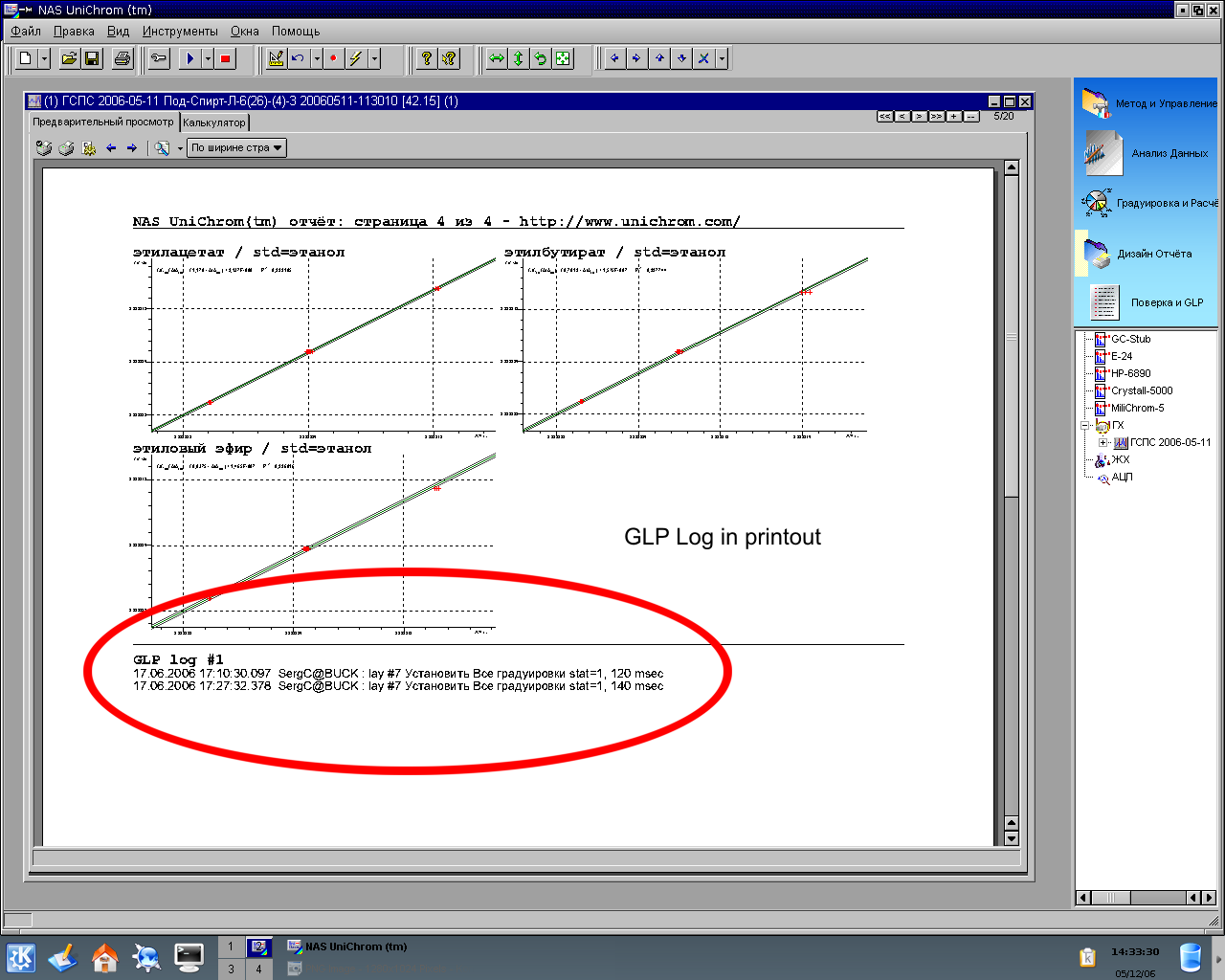Click the red dot record icon
Image resolution: width=1225 pixels, height=980 pixels.
[333, 58]
